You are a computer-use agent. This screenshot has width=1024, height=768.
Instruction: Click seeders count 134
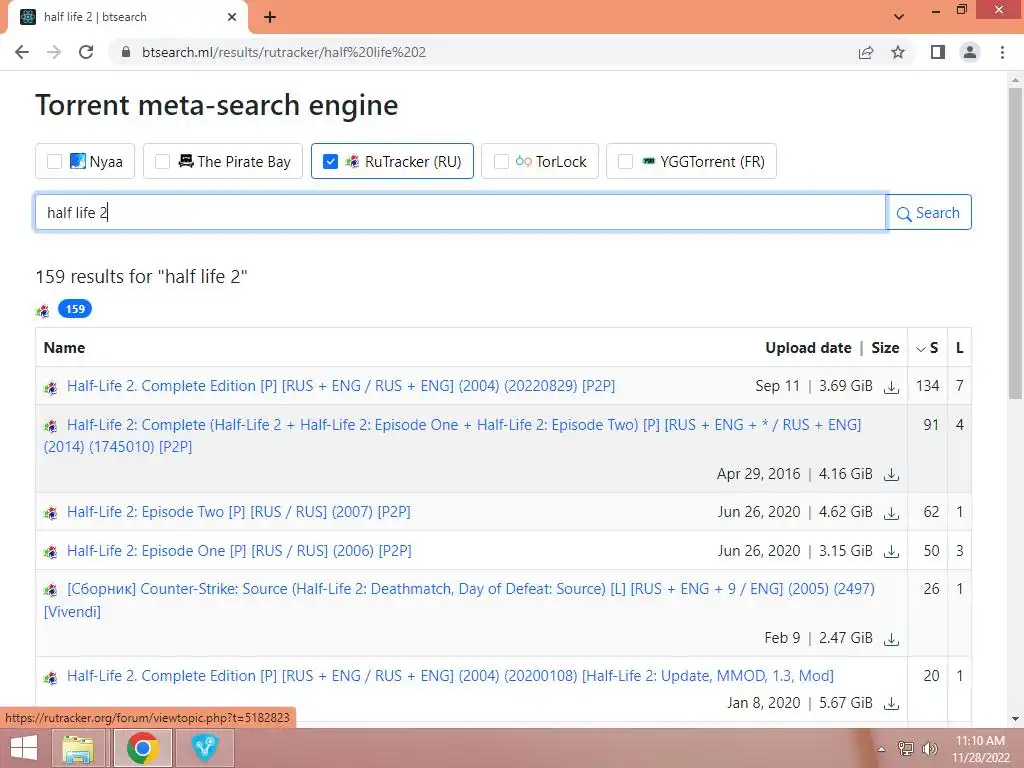[927, 386]
